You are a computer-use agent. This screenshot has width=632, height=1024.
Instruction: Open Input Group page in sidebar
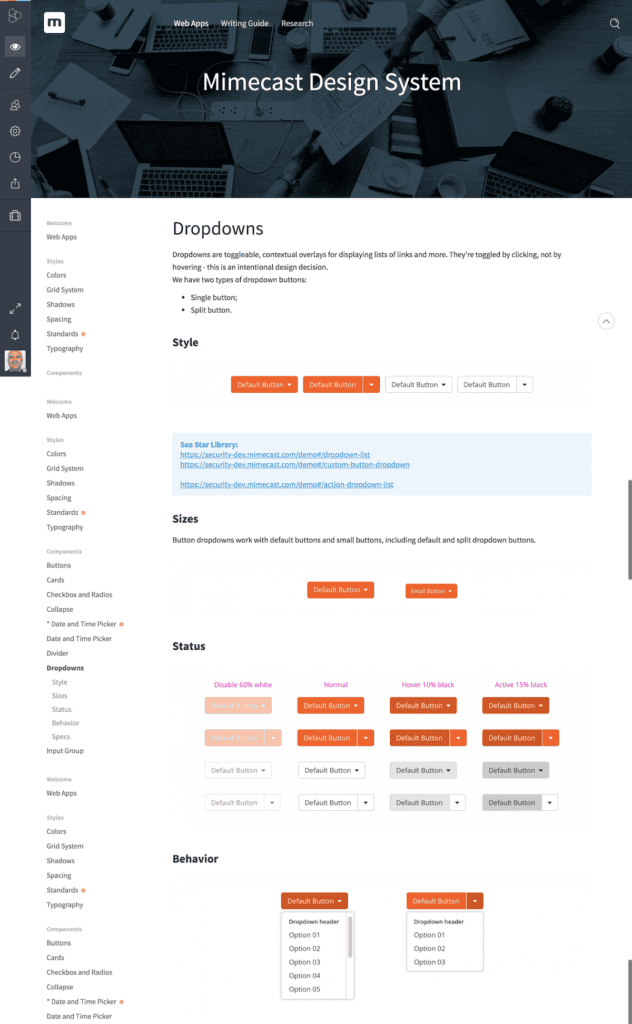point(65,750)
